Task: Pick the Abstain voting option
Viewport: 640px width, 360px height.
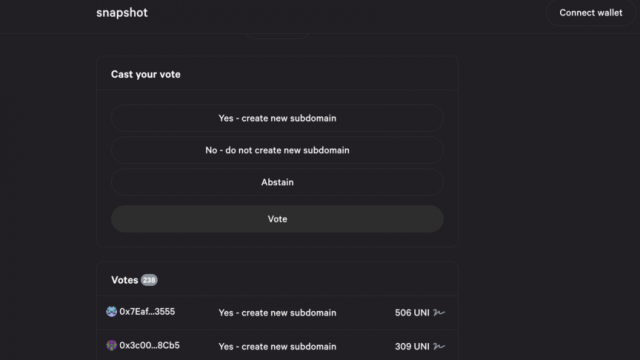Action: point(277,182)
